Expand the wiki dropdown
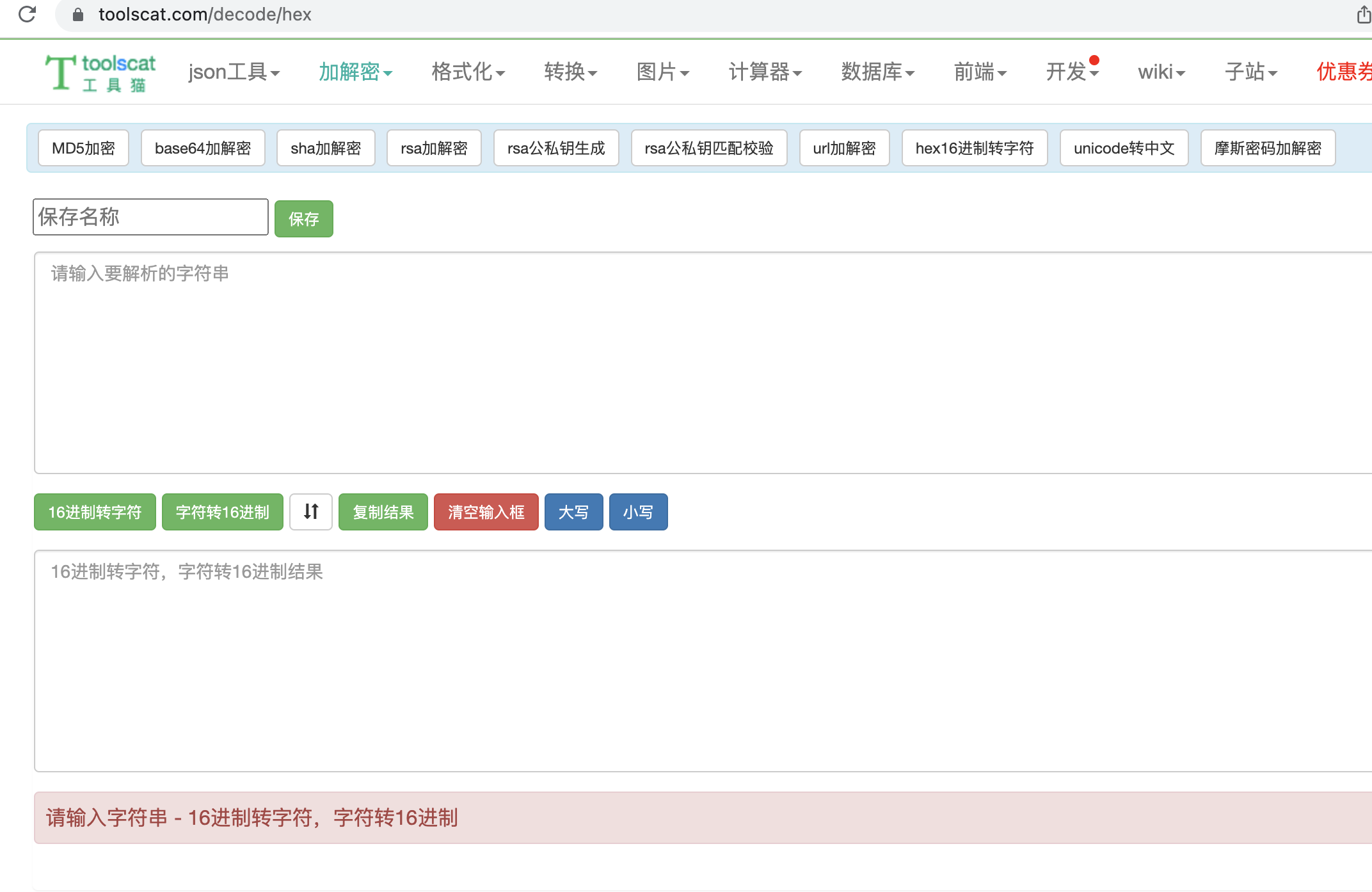 (1161, 72)
